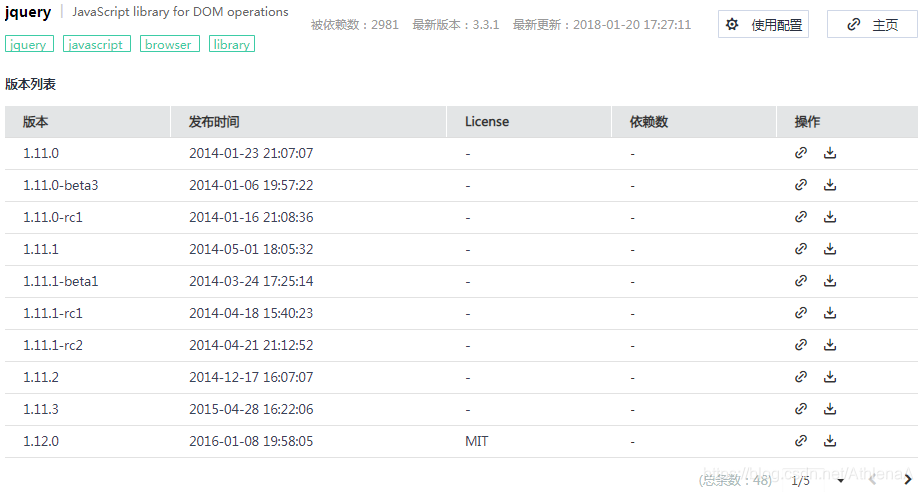
Task: Copy link for version 1.12.0
Action: 801,441
